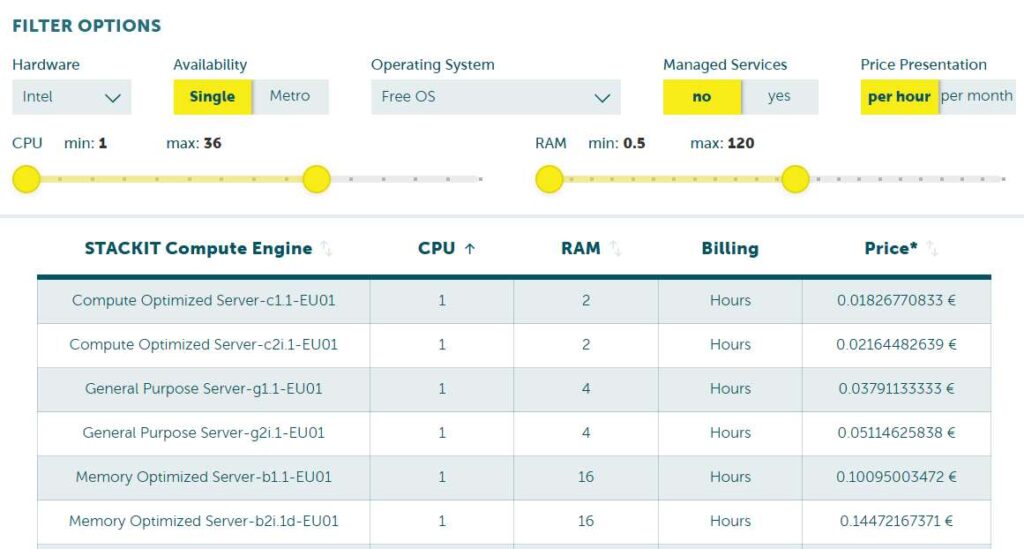Screen dimensions: 1024x549
Task: Click the RAM max value 120
Action: pos(741,144)
